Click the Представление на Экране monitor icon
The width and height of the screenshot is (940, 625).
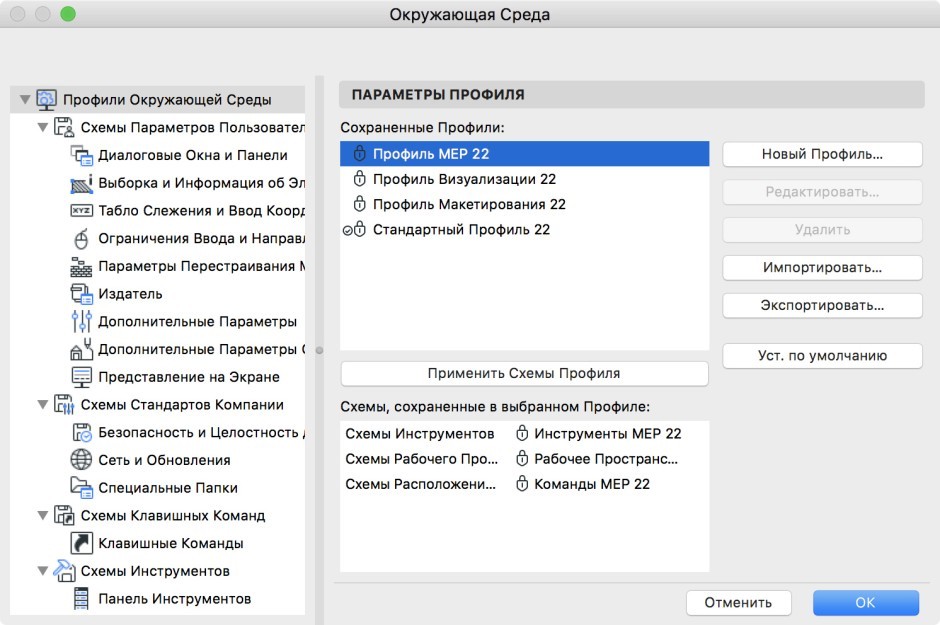82,377
